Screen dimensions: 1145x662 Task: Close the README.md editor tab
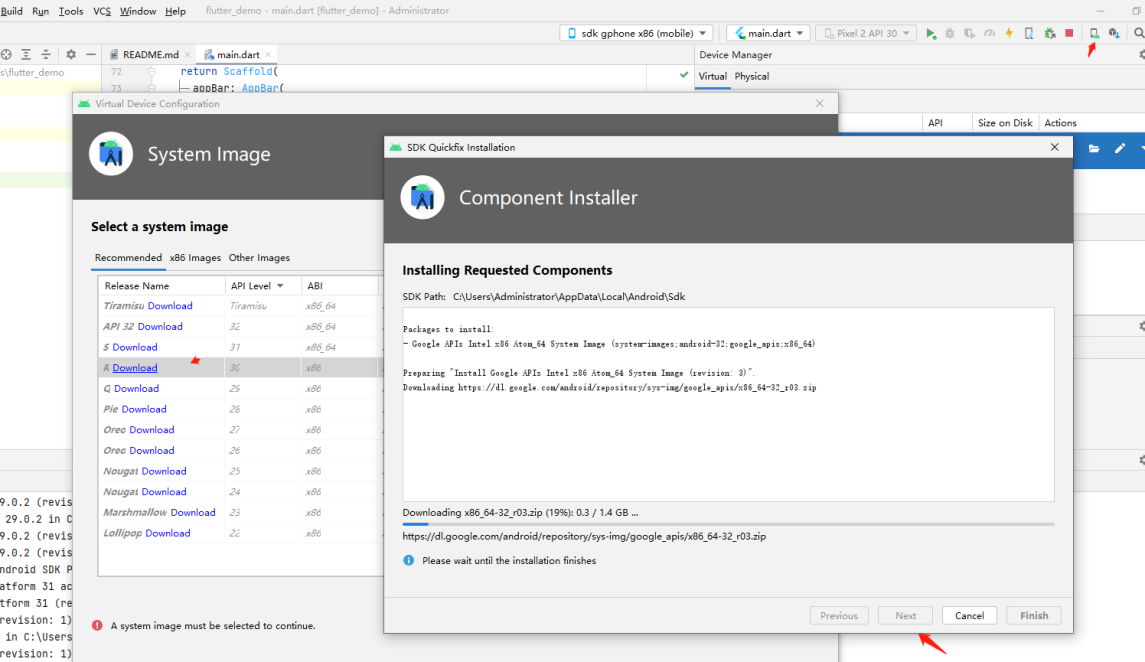click(188, 55)
